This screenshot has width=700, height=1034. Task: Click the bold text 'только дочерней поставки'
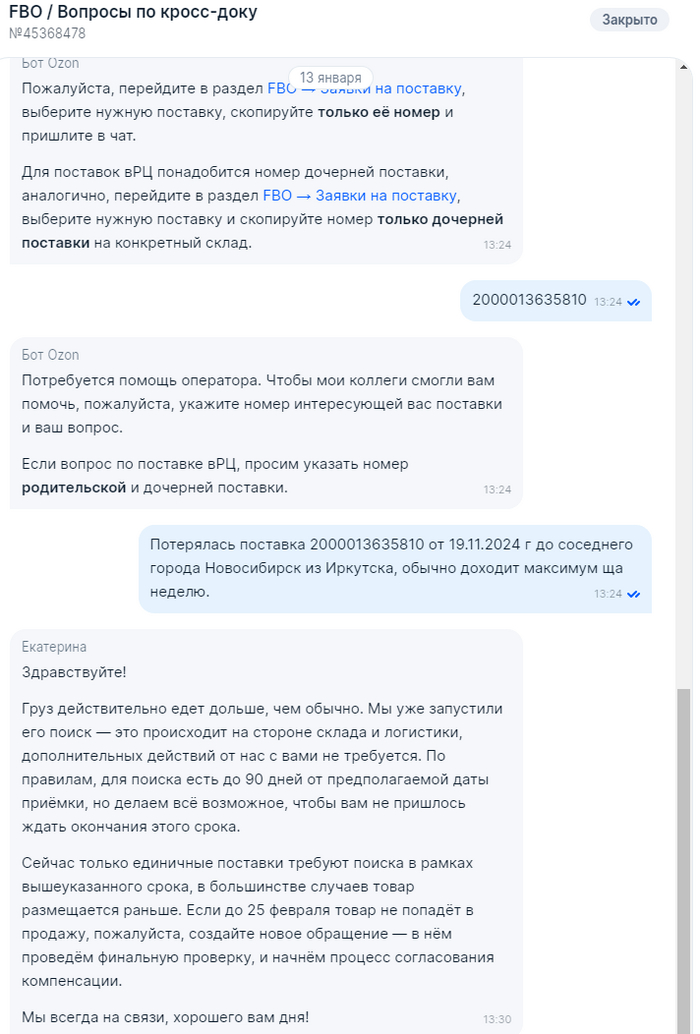(262, 231)
